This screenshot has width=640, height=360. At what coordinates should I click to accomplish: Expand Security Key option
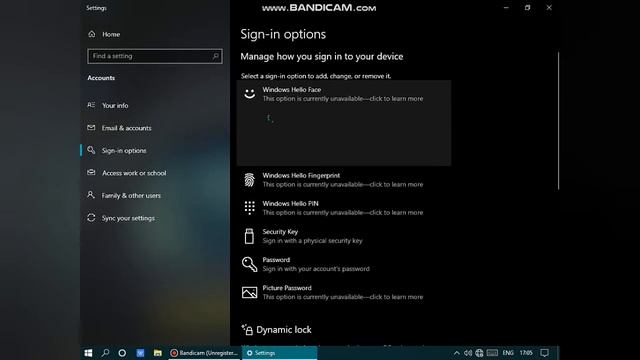pos(344,236)
